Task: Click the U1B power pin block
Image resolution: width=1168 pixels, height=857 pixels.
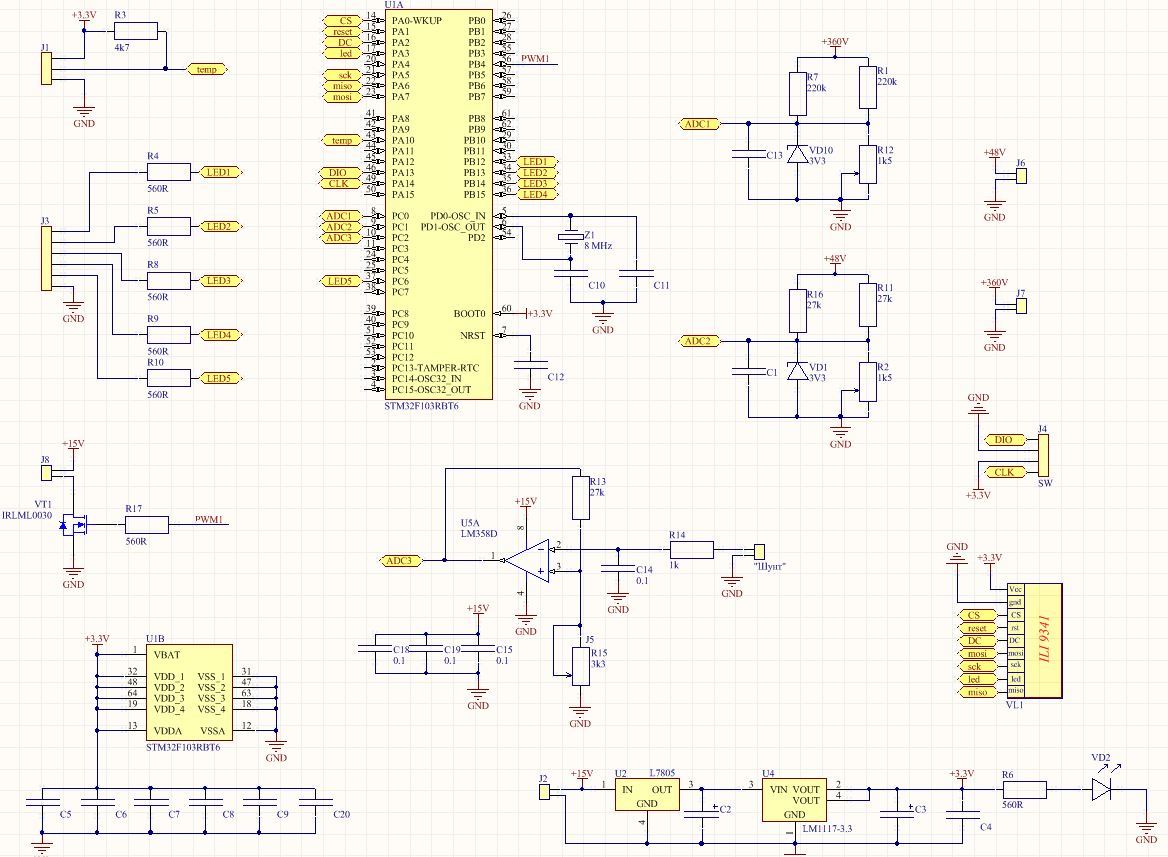Action: (189, 692)
